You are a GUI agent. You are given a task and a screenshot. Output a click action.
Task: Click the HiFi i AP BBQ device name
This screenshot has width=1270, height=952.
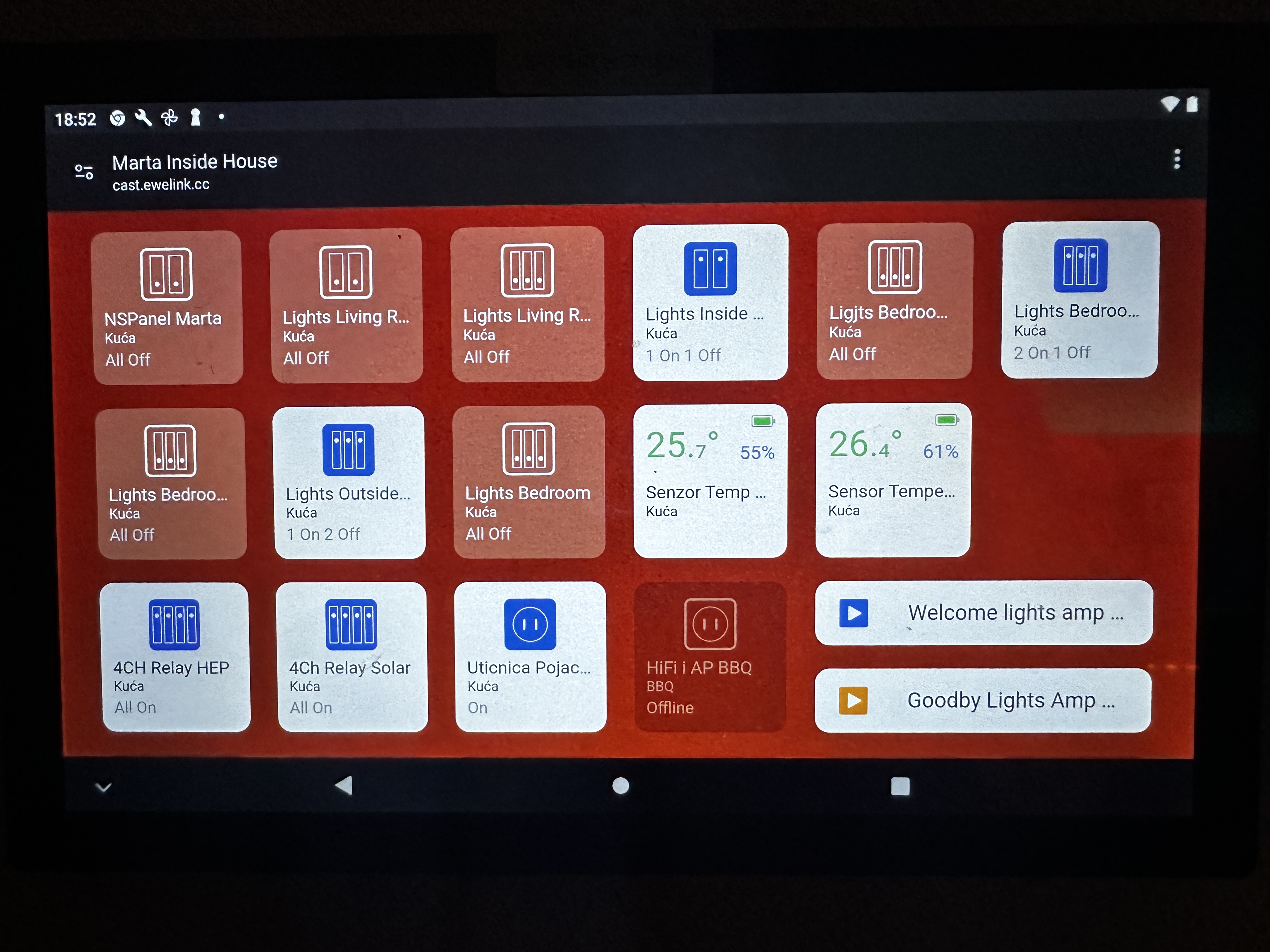click(x=699, y=668)
